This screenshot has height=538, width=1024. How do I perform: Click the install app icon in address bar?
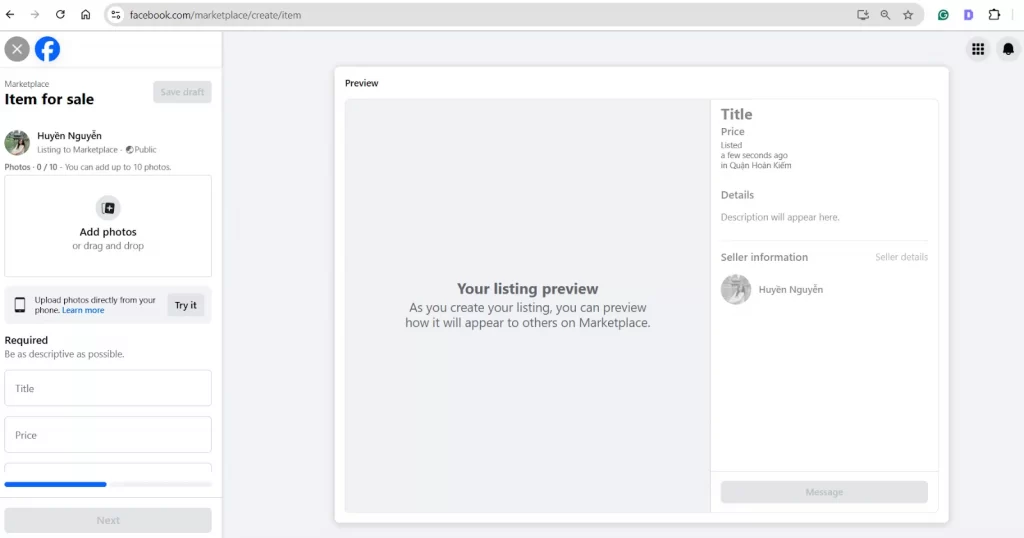tap(863, 15)
